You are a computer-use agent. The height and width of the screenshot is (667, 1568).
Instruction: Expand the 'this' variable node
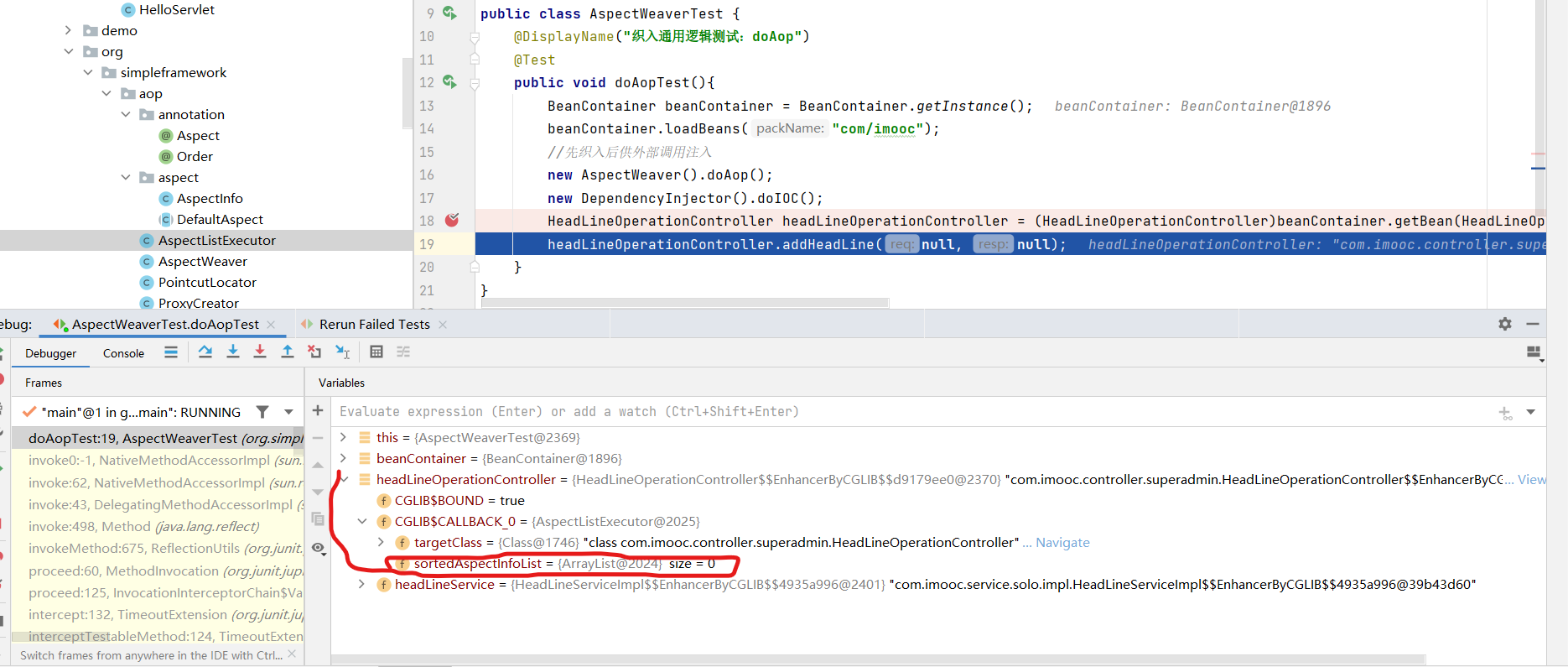[x=343, y=437]
